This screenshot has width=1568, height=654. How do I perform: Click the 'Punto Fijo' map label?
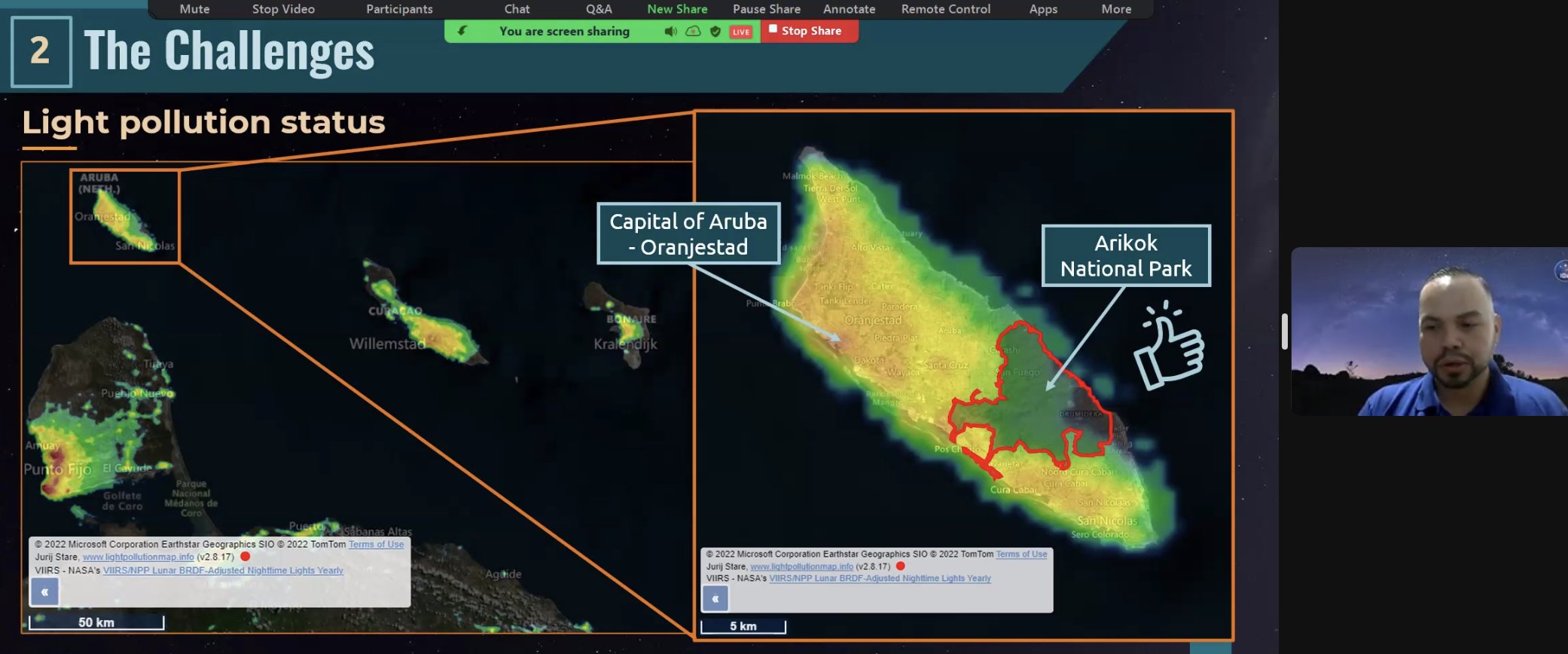point(57,469)
